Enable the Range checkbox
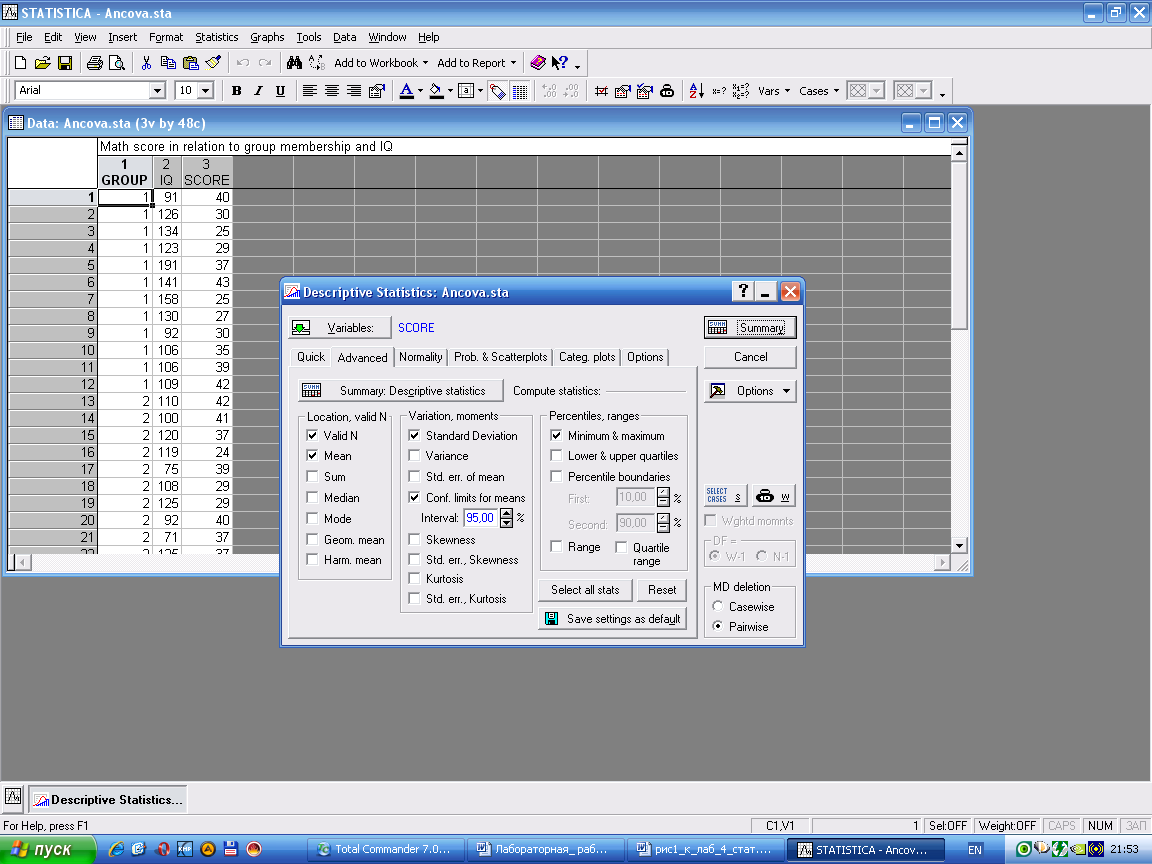The width and height of the screenshot is (1152, 864). tap(556, 547)
